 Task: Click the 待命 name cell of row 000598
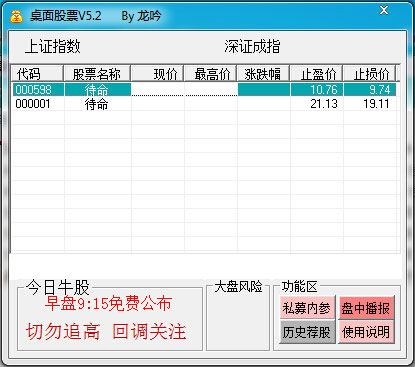click(97, 89)
